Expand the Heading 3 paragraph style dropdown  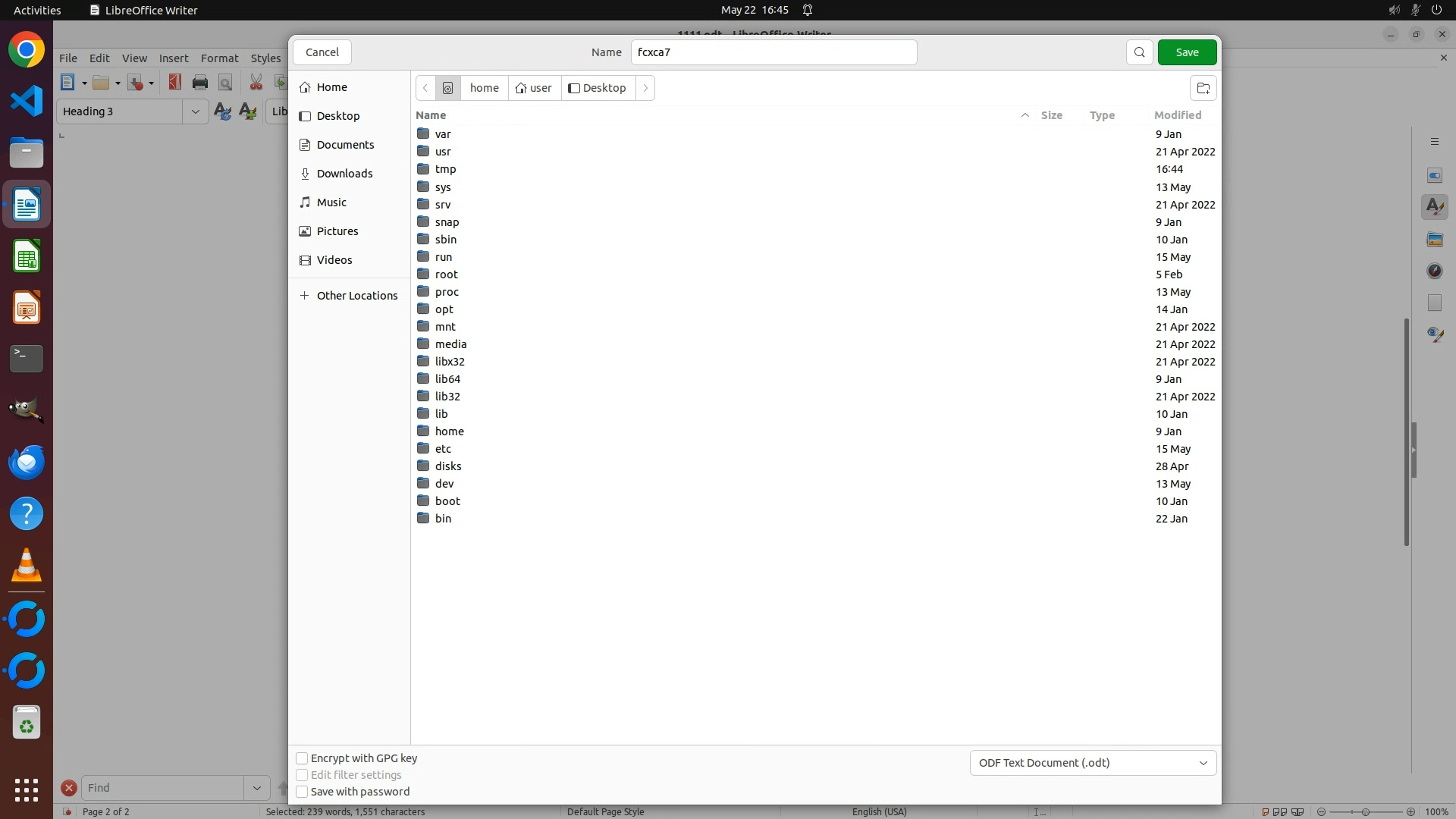[195, 111]
